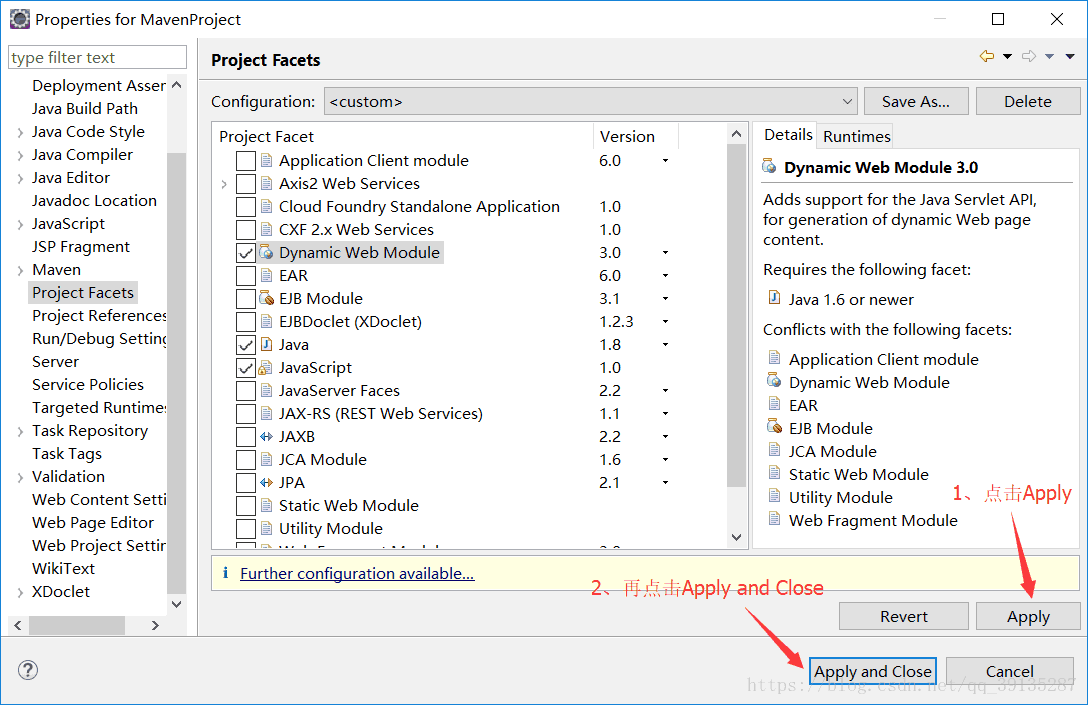Expand the Axis2 Web Services tree node
The width and height of the screenshot is (1088, 705).
coord(224,184)
